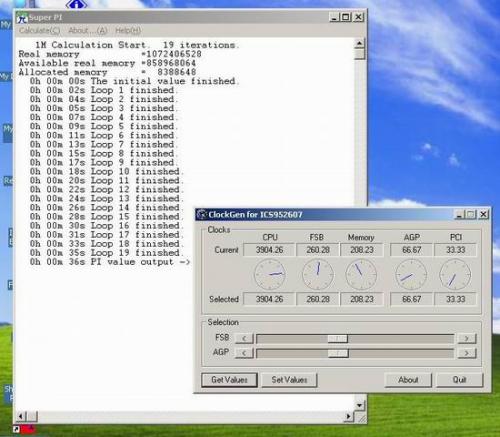Minimize the Super PI window

[334, 17]
